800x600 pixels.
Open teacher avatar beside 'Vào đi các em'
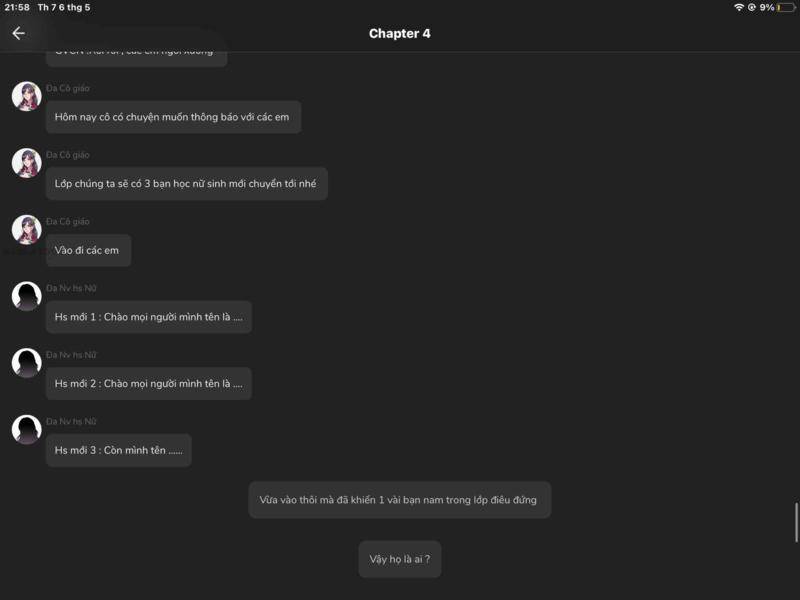(x=27, y=230)
